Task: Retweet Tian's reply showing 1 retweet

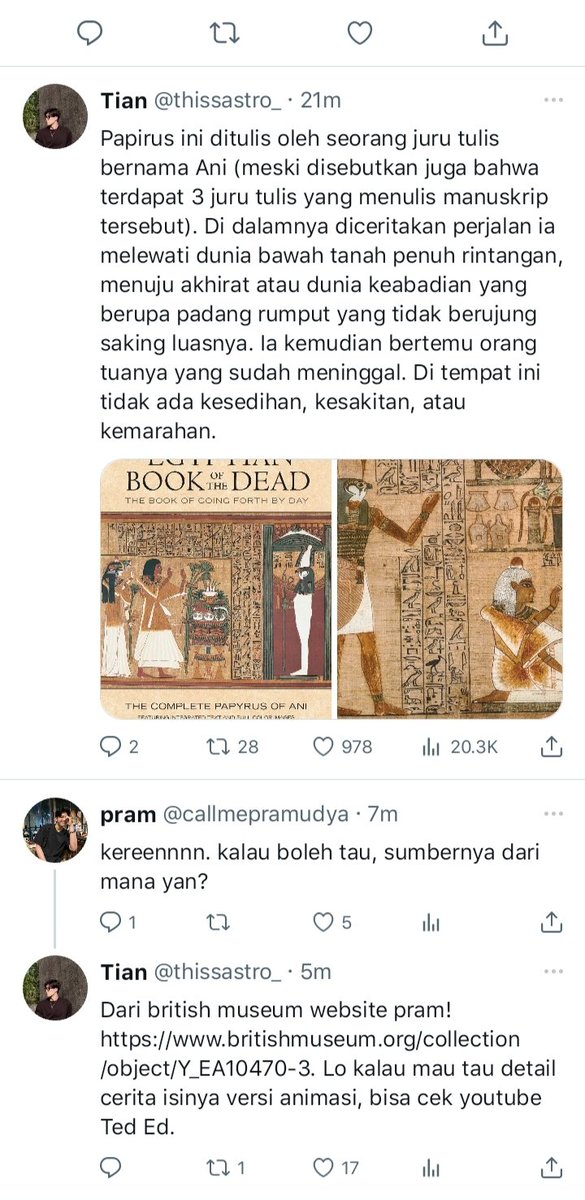Action: pyautogui.click(x=227, y=1167)
